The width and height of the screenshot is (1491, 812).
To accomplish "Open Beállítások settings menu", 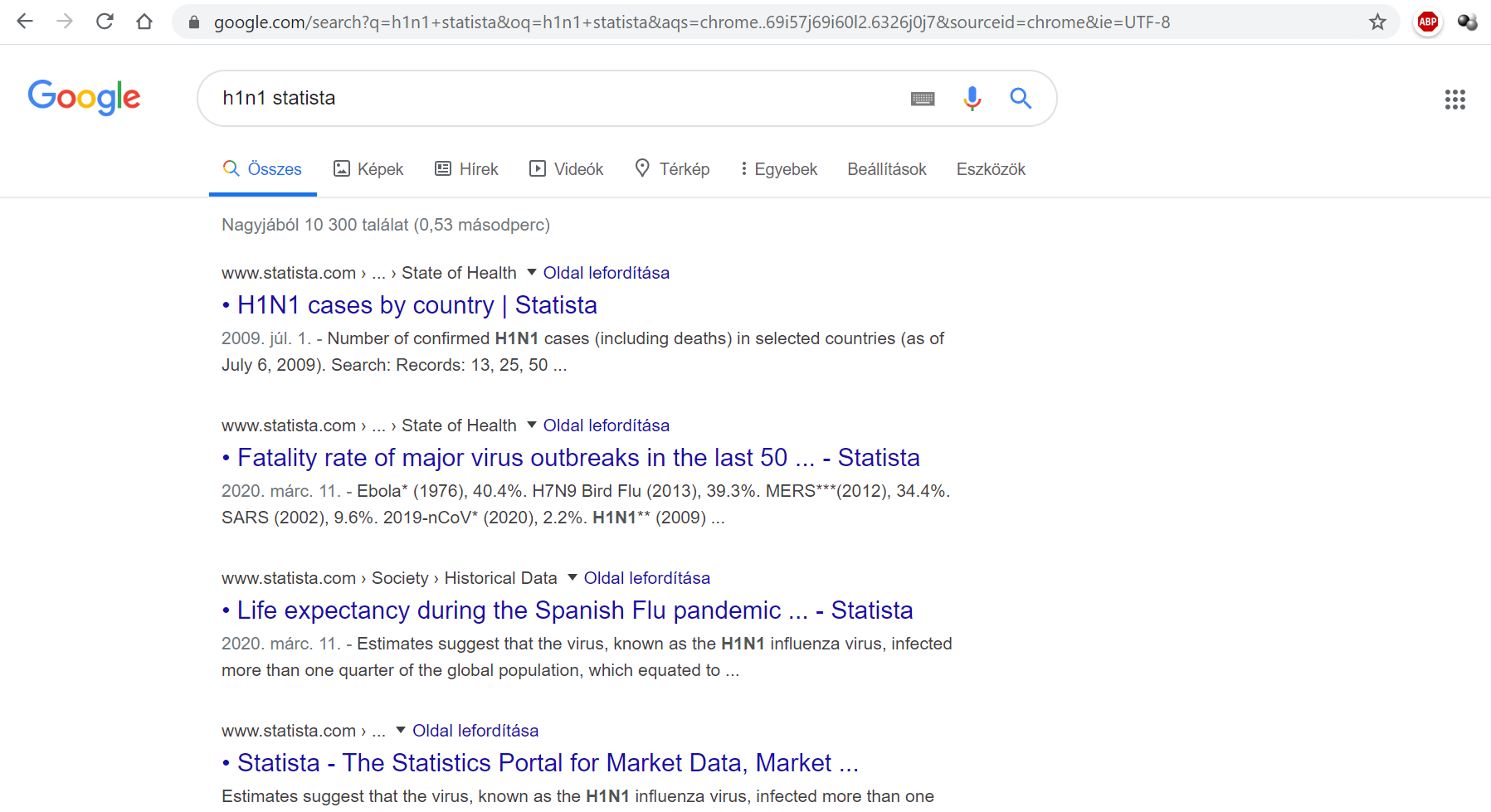I will pos(887,169).
